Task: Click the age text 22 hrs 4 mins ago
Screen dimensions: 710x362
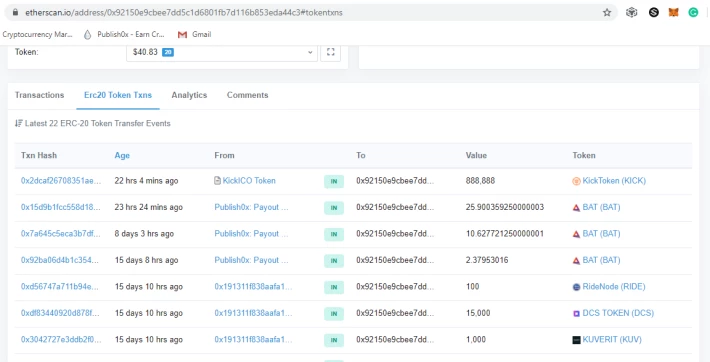Action: (146, 181)
